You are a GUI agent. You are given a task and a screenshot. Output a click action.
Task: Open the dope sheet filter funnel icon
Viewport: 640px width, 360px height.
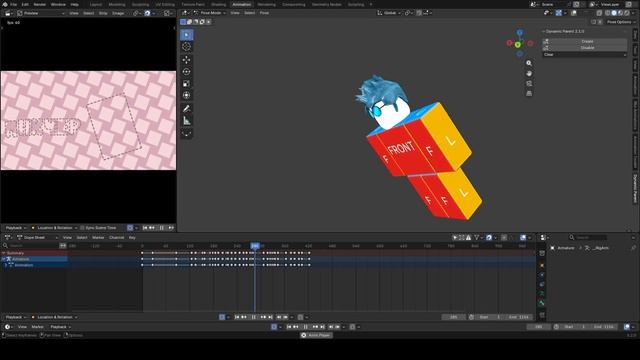[477, 238]
